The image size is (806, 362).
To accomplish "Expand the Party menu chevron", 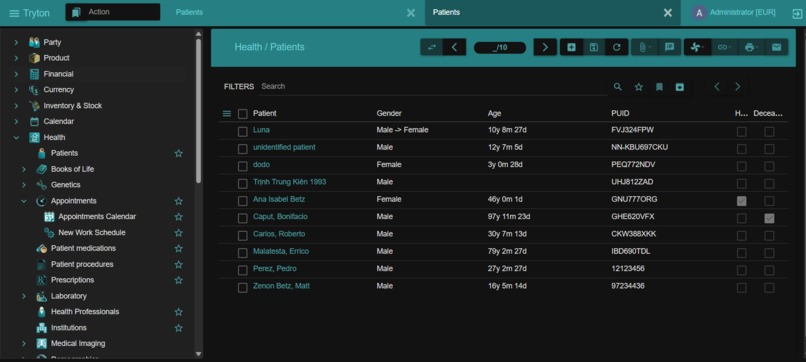I will click(x=16, y=42).
